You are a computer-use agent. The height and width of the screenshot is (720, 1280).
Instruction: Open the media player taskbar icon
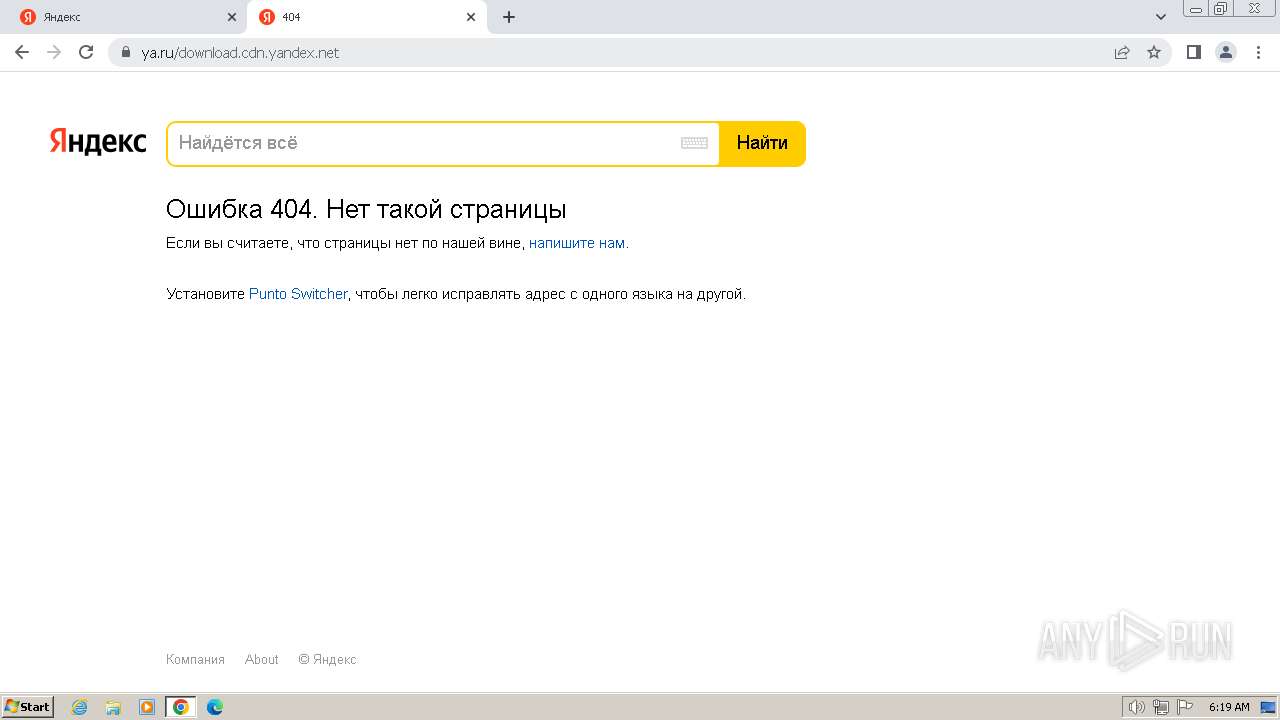pyautogui.click(x=147, y=707)
